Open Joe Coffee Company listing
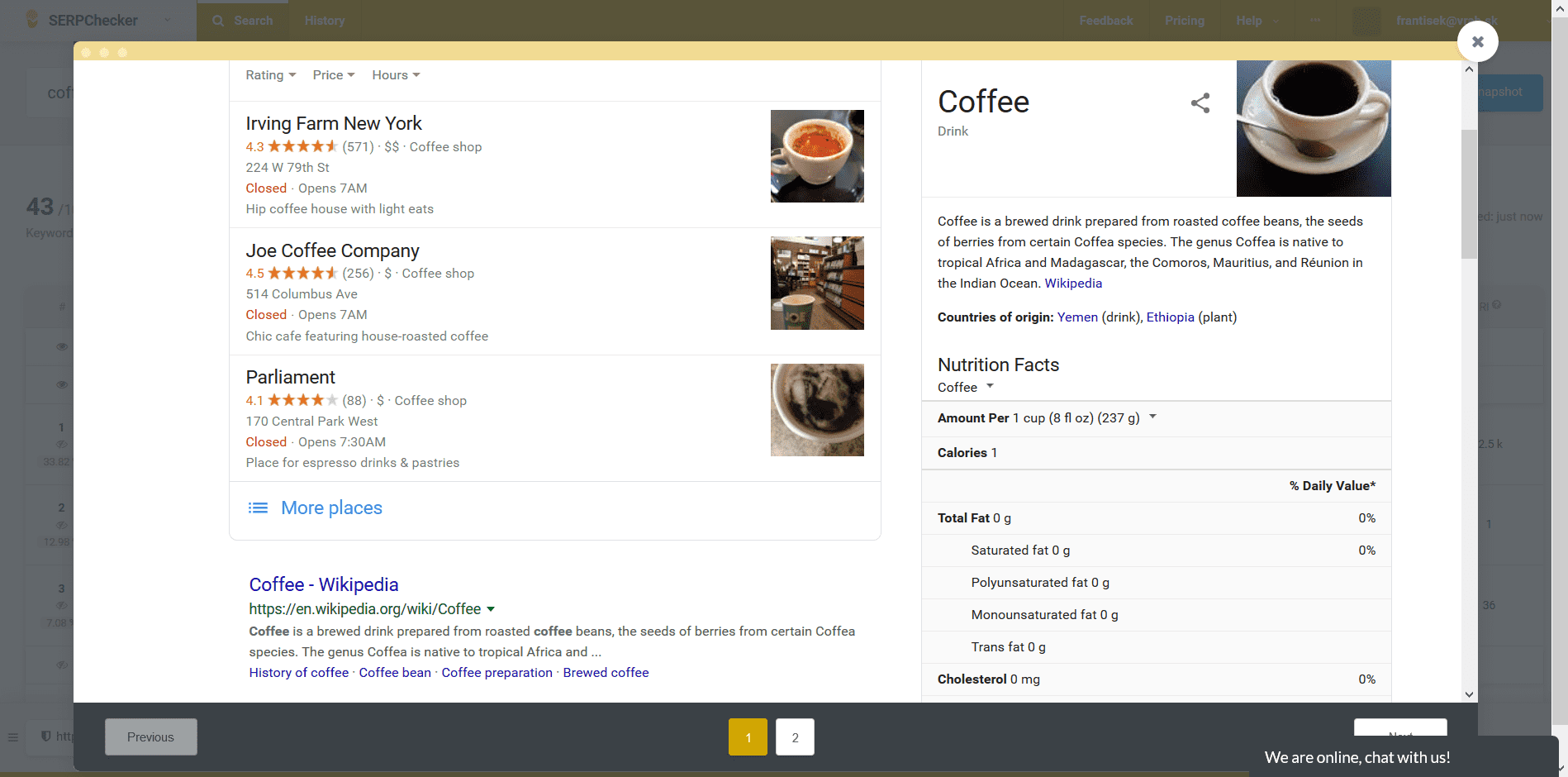This screenshot has height=777, width=1568. pyautogui.click(x=332, y=250)
